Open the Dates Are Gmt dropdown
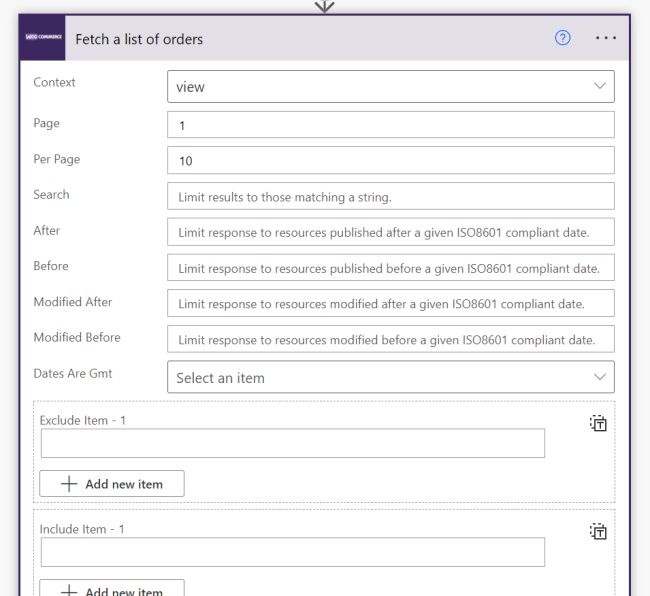The image size is (650, 596). (x=390, y=378)
